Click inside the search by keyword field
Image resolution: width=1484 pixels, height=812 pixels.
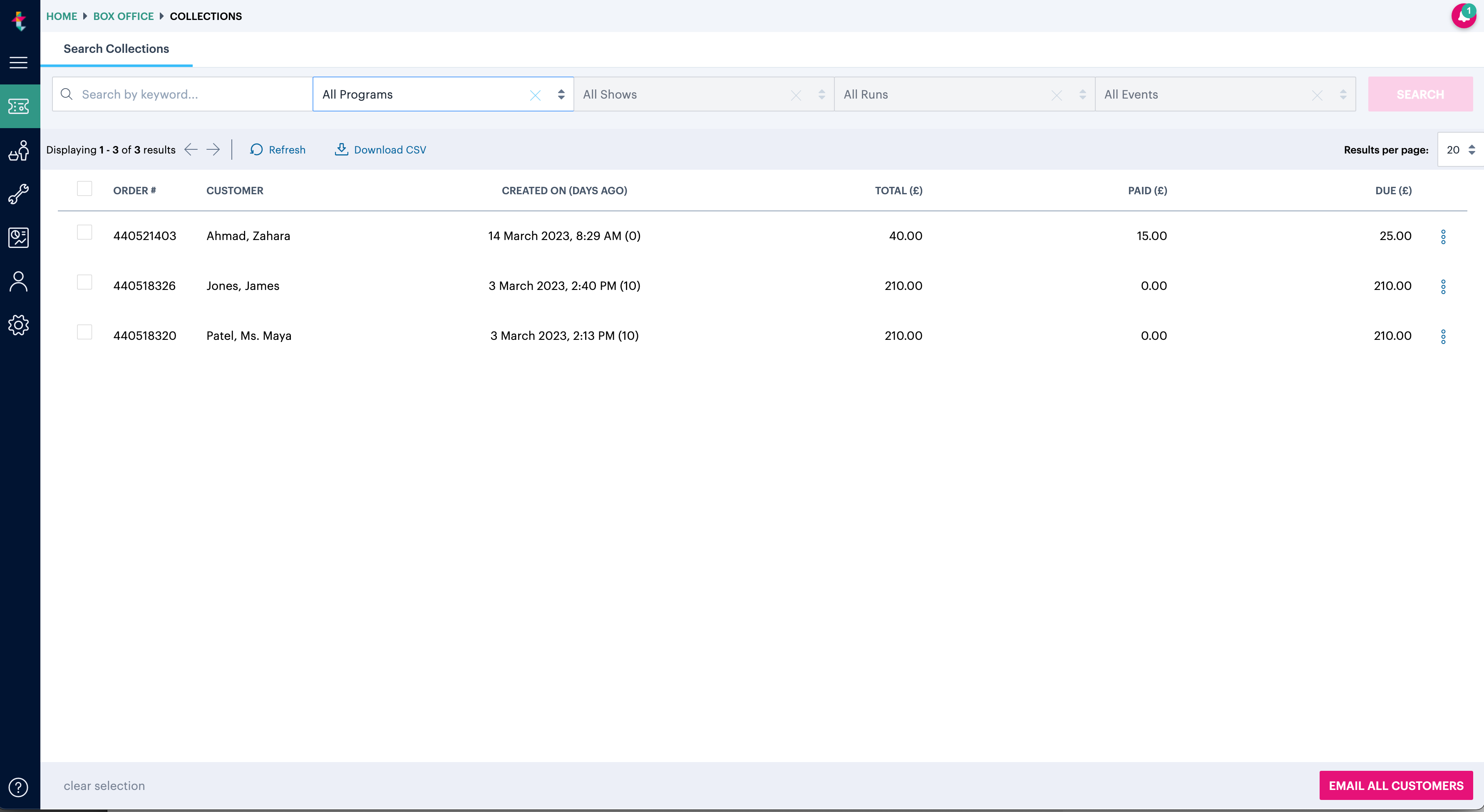179,94
